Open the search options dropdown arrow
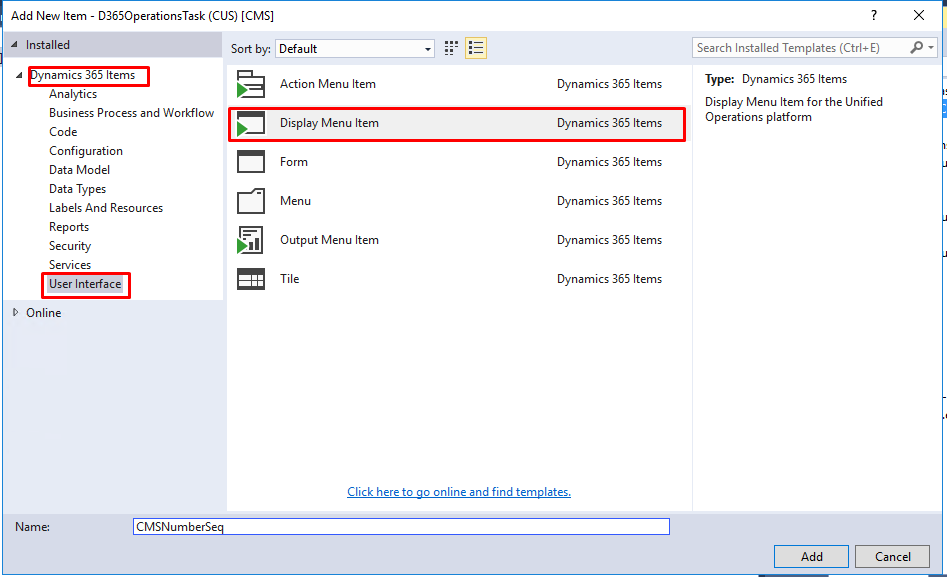Image resolution: width=947 pixels, height=577 pixels. [931, 48]
